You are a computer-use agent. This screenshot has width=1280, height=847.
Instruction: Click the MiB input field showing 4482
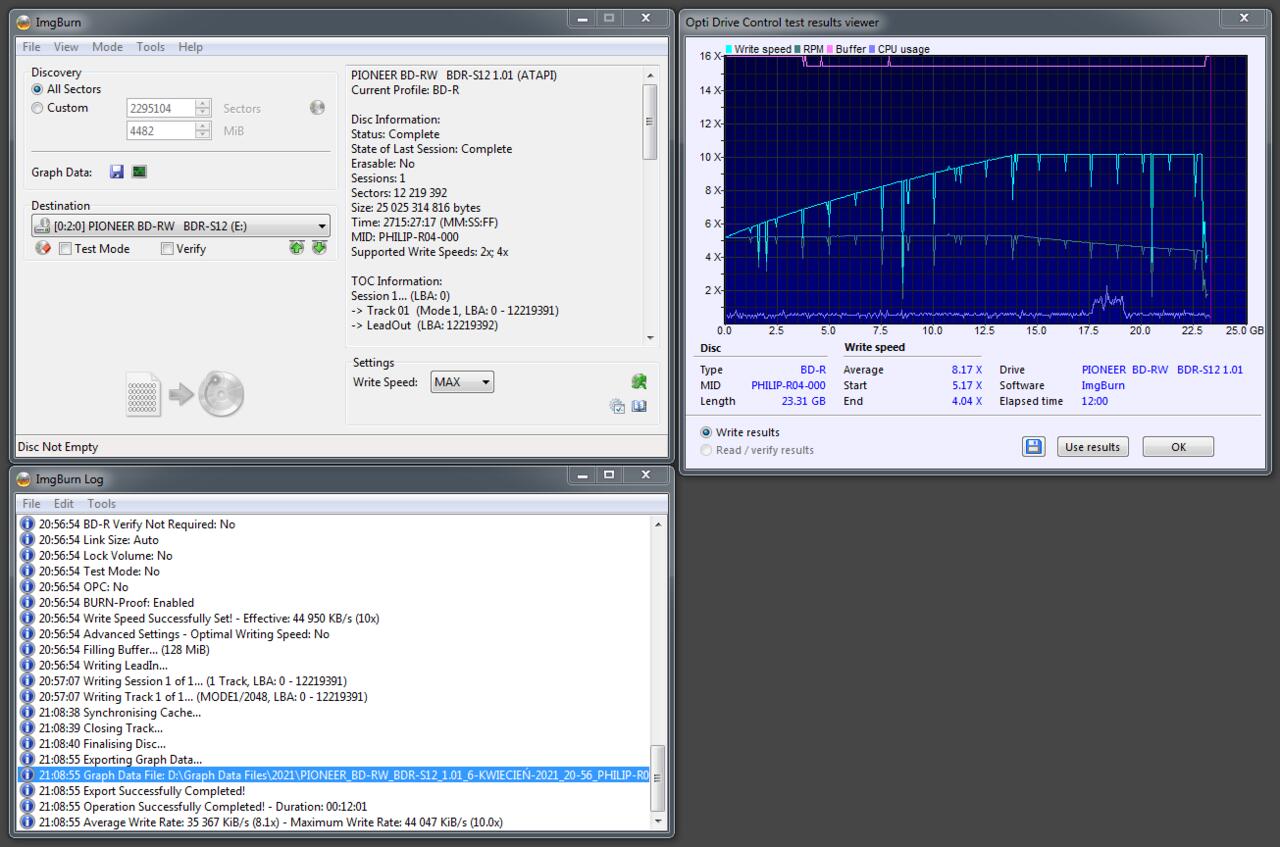tap(161, 130)
